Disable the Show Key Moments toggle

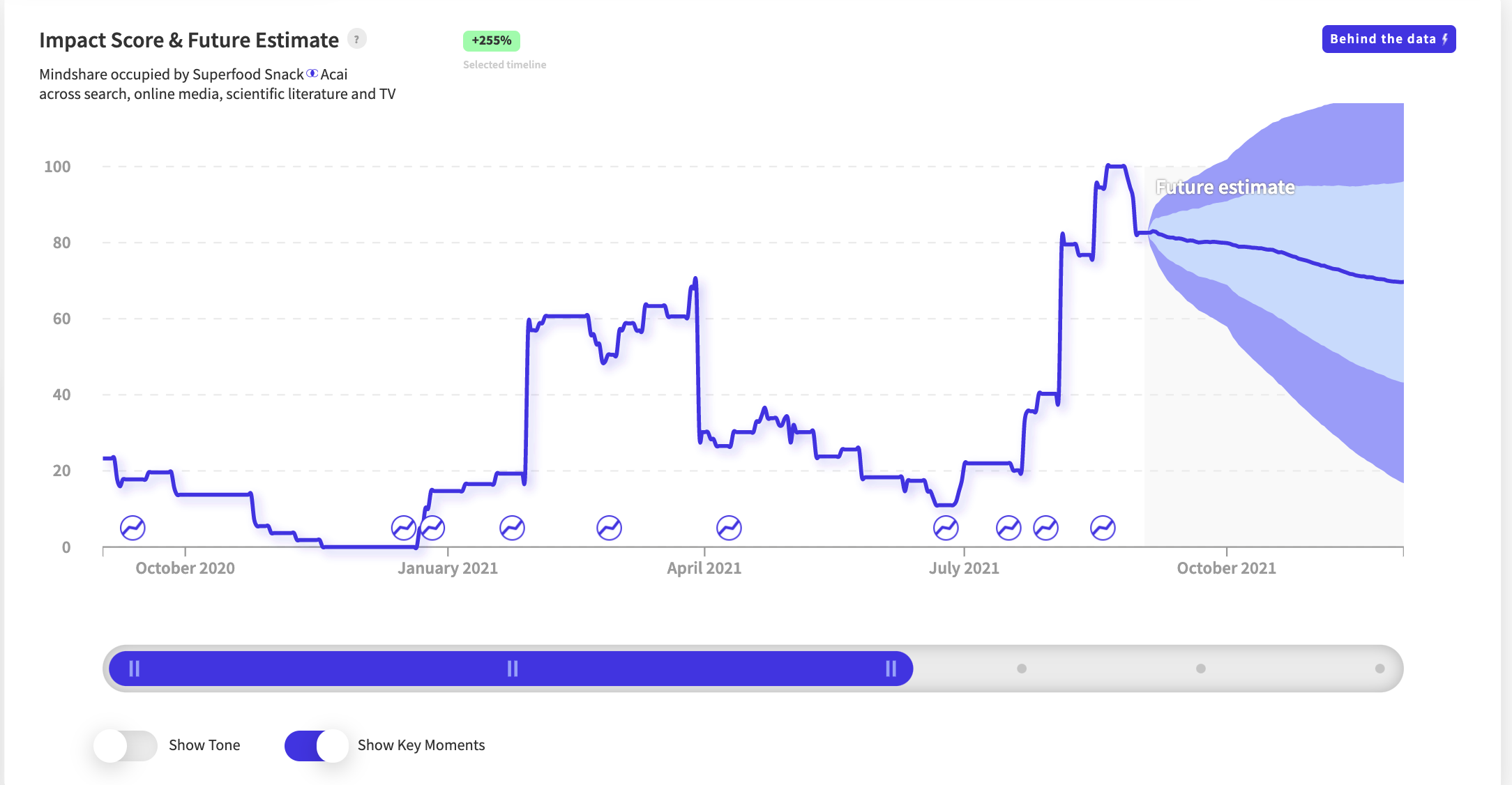click(317, 745)
